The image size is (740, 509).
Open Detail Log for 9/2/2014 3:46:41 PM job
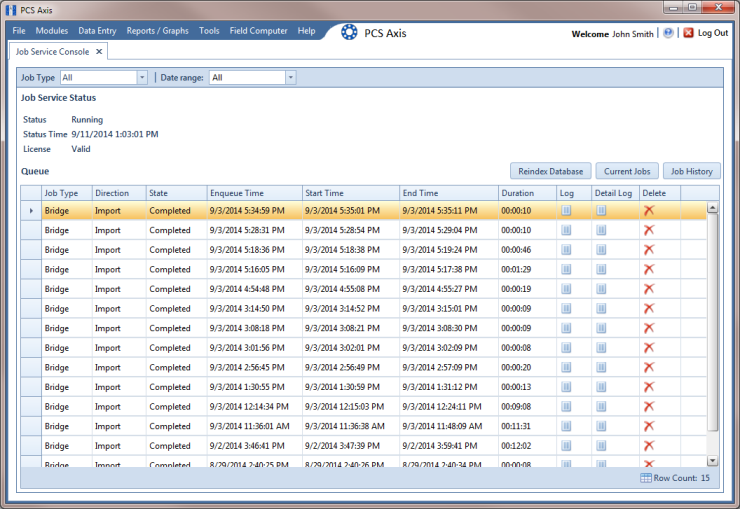(x=601, y=446)
